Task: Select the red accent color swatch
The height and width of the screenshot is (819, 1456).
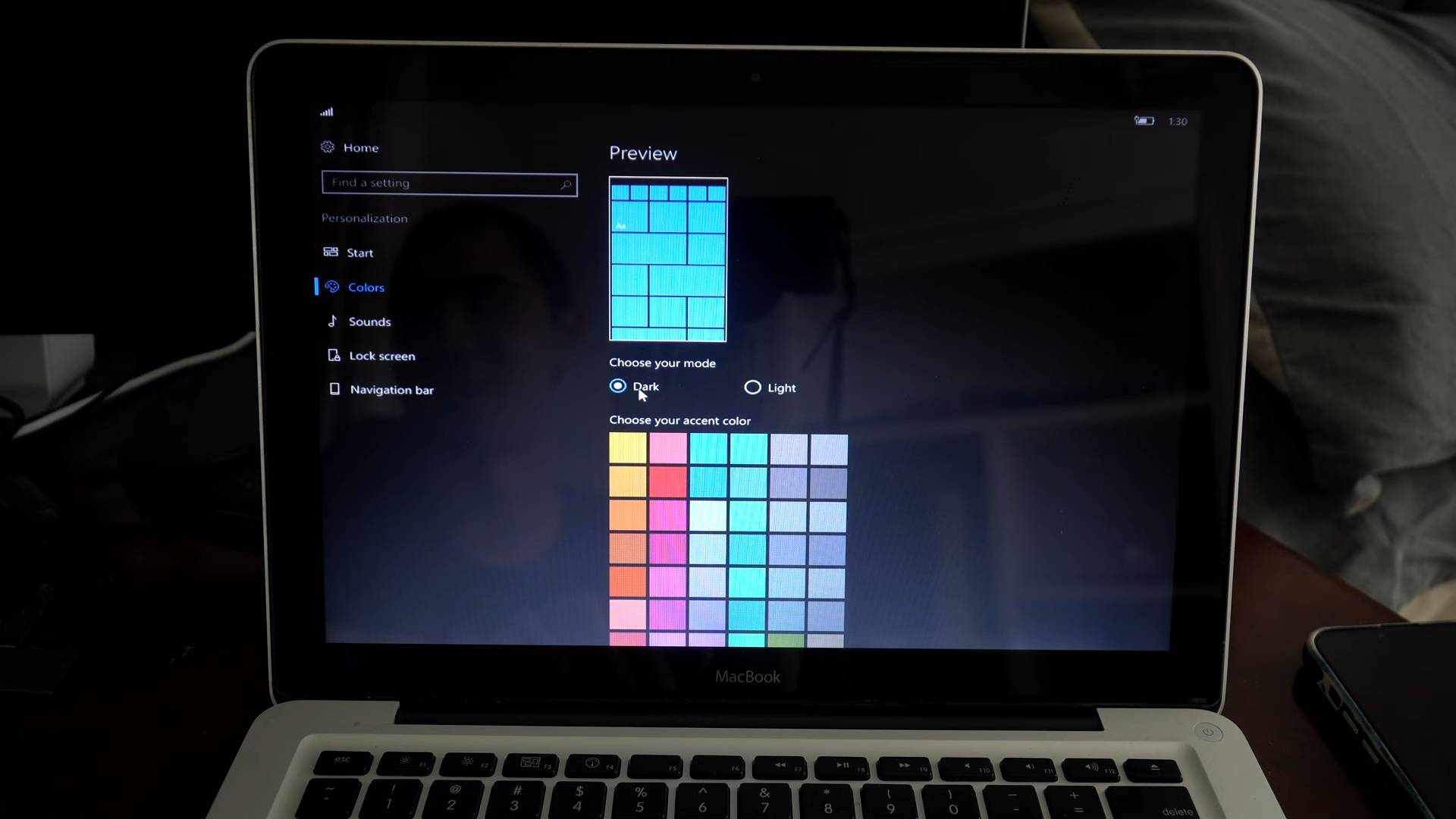Action: pyautogui.click(x=667, y=481)
